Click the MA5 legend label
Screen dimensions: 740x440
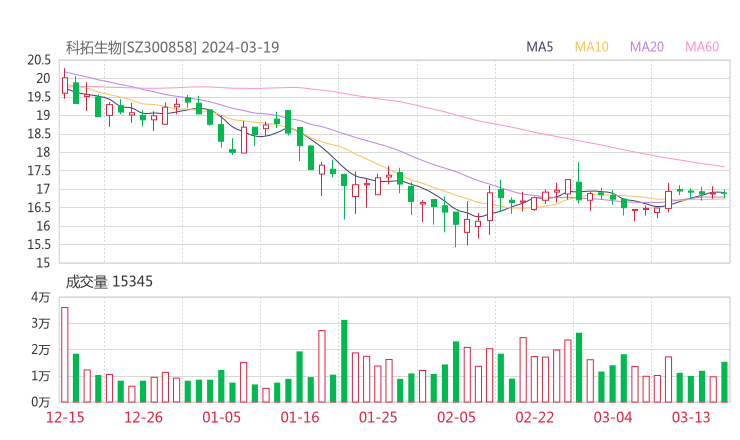539,47
